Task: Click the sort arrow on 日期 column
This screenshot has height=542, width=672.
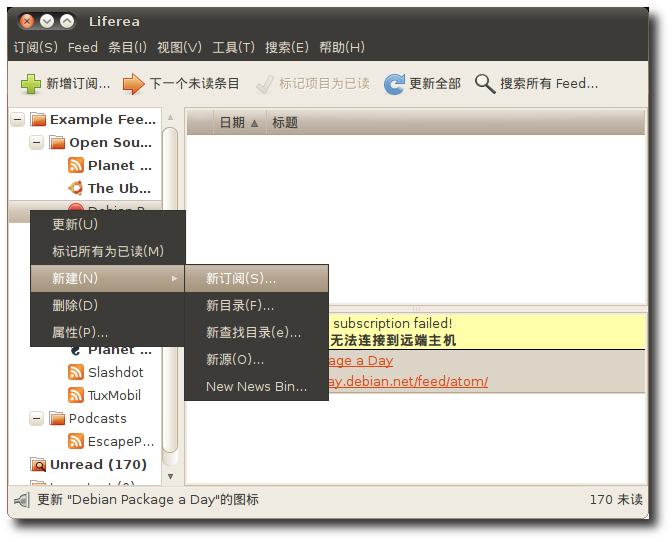Action: [255, 123]
